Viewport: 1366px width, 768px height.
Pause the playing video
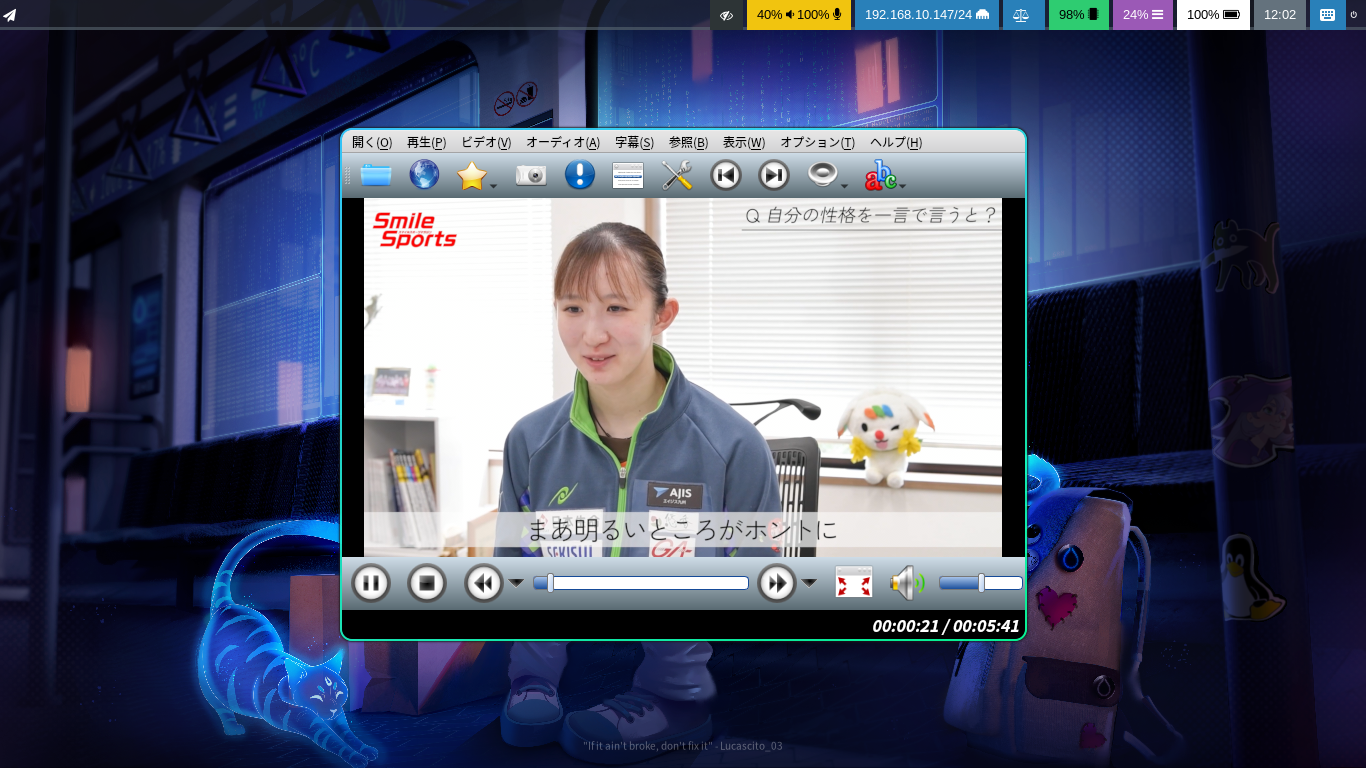[371, 582]
